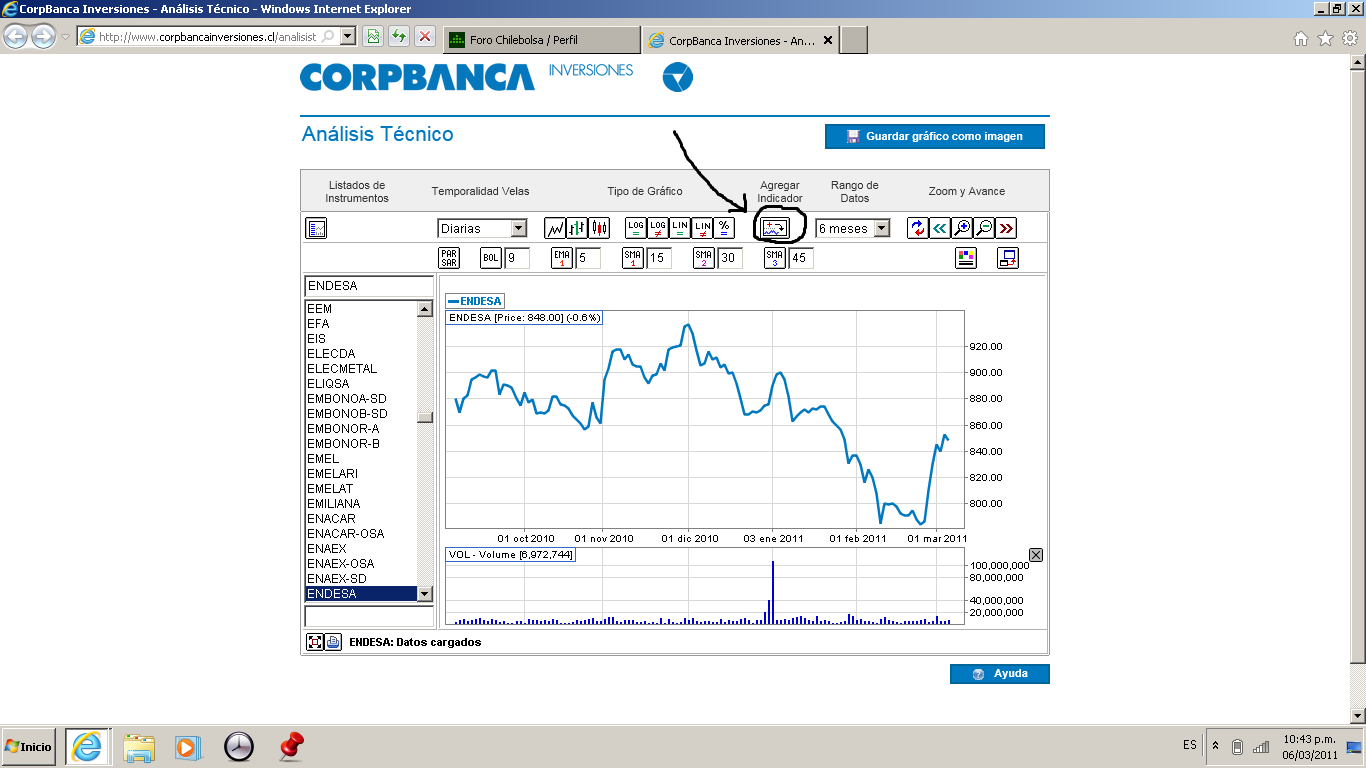Open Windows Explorer folder from taskbar

click(139, 747)
